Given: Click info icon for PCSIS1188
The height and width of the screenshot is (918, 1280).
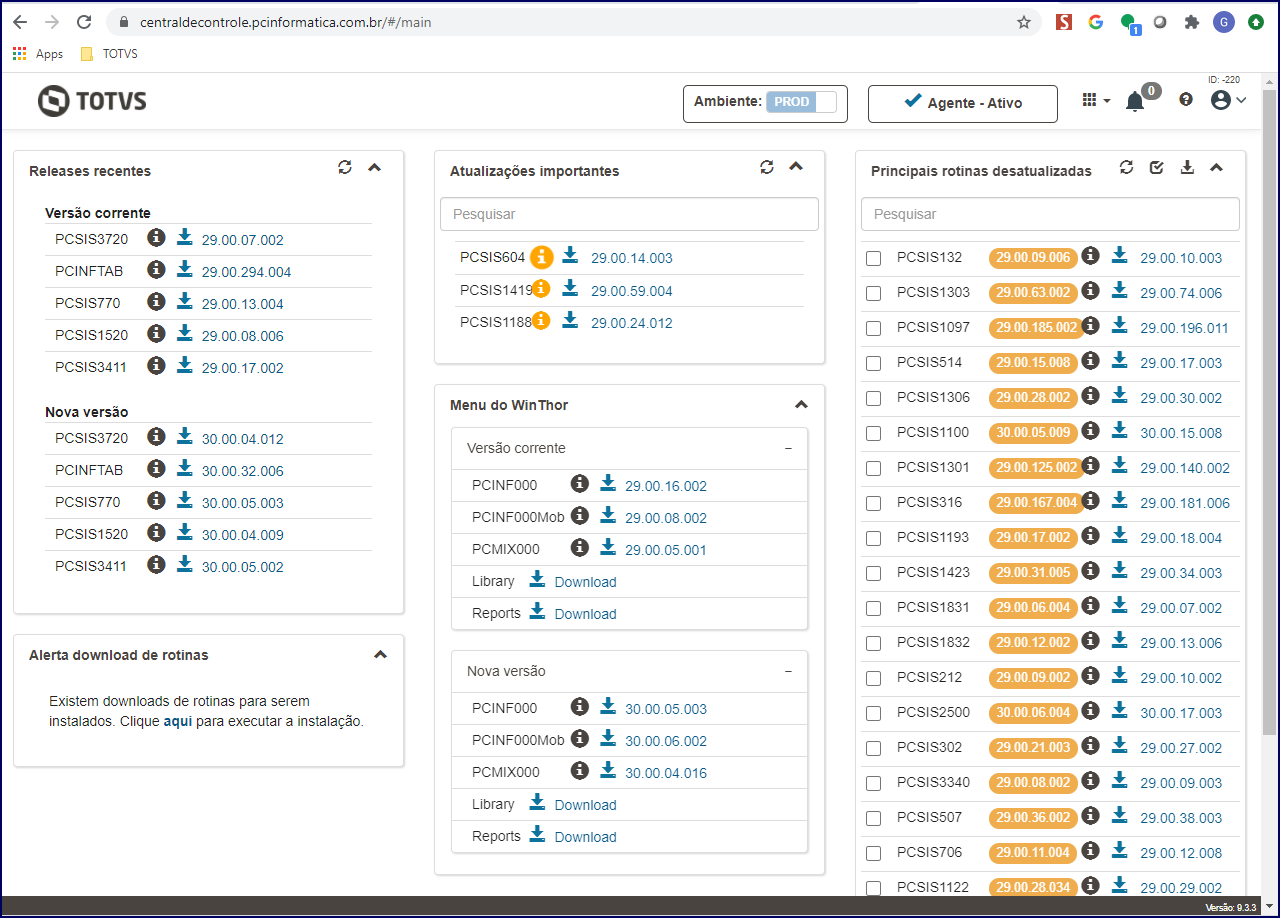Looking at the screenshot, I should 541,321.
